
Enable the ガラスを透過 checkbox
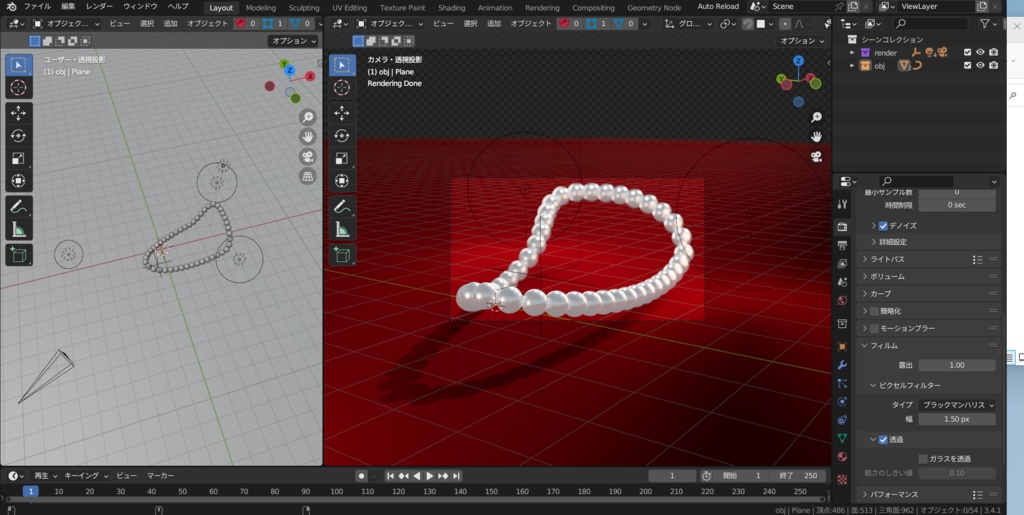922,458
